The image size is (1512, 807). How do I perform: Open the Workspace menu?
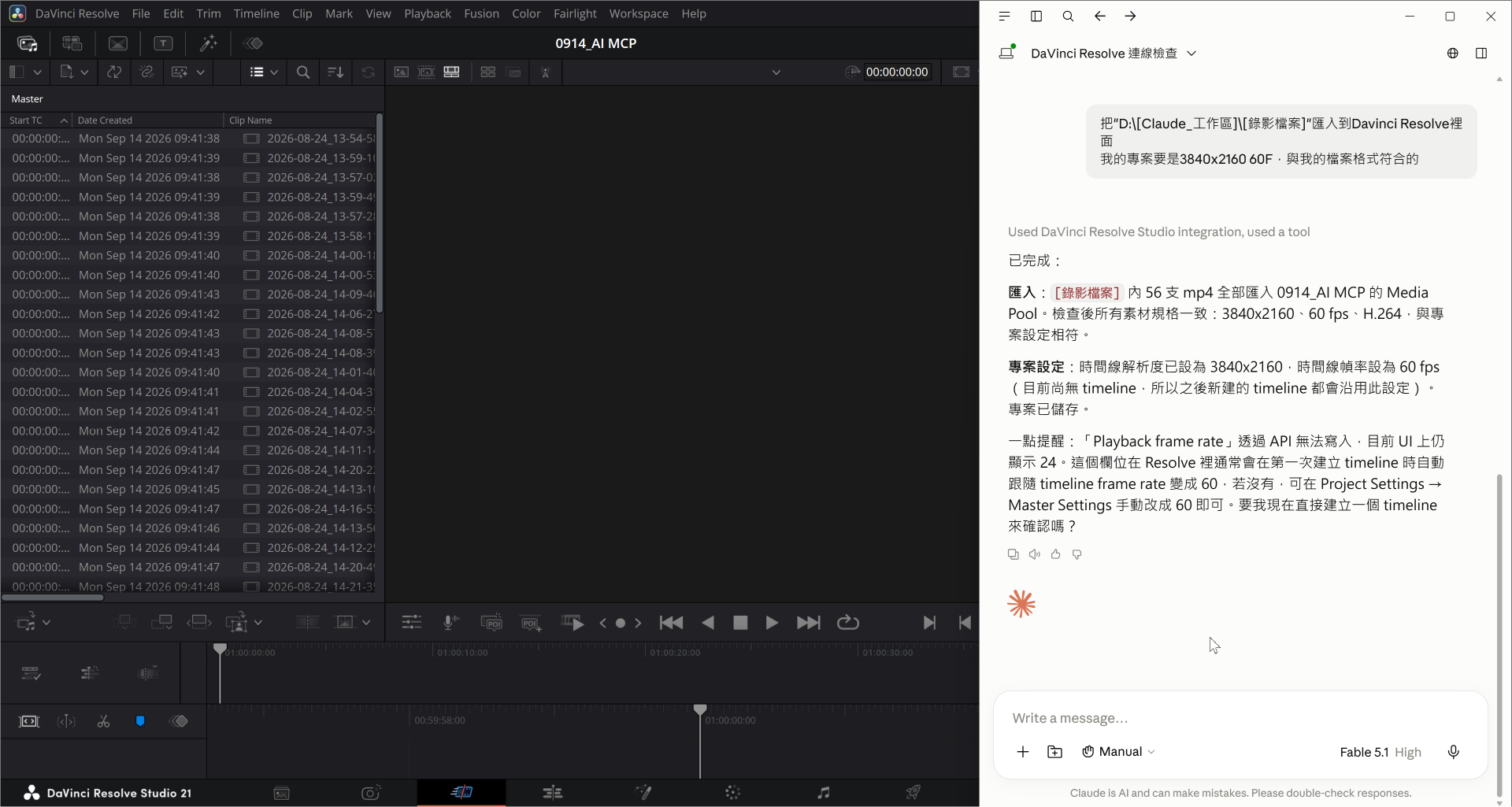pyautogui.click(x=639, y=13)
